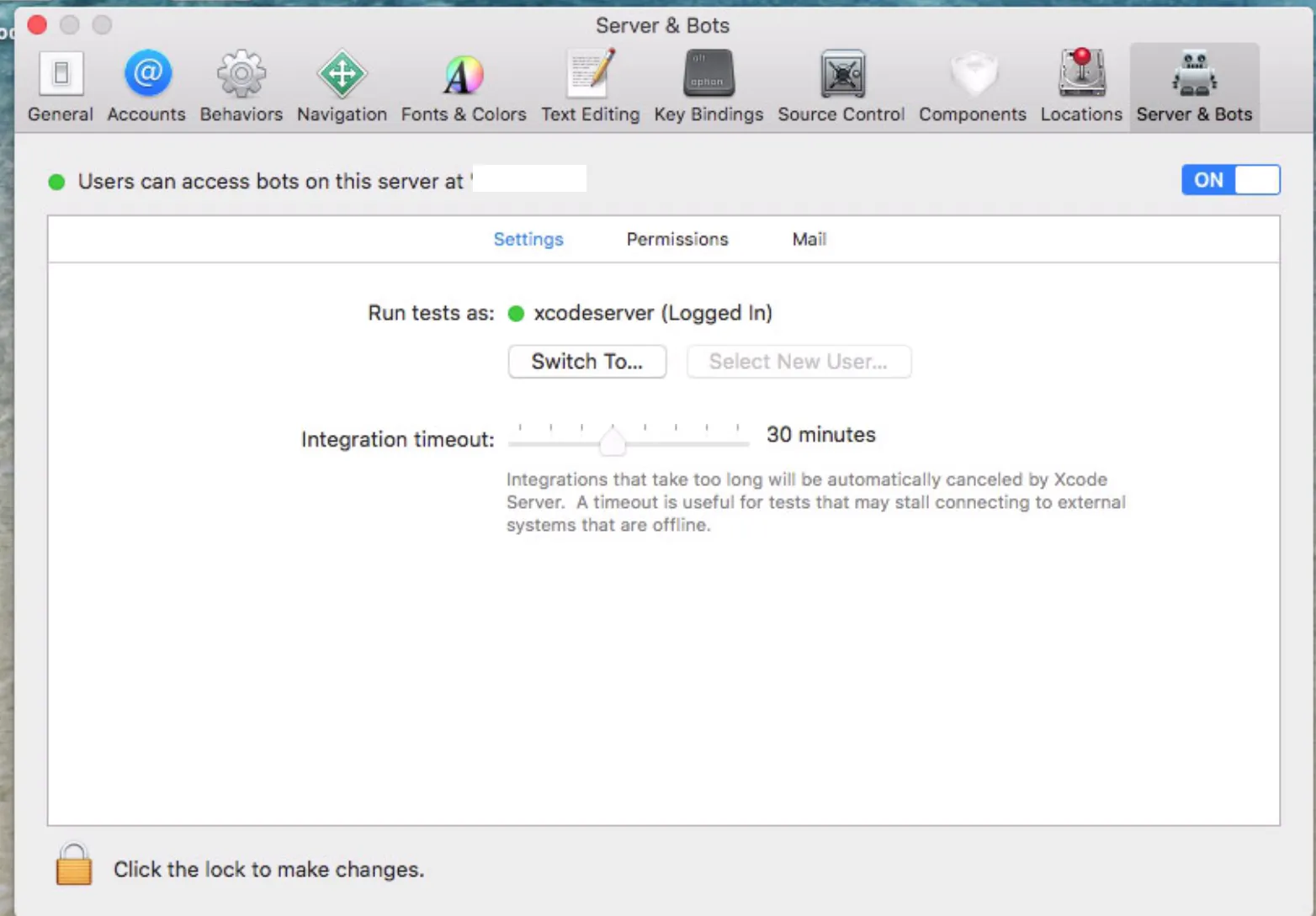This screenshot has height=916, width=1316.
Task: Open the General preferences pane
Action: 61,87
